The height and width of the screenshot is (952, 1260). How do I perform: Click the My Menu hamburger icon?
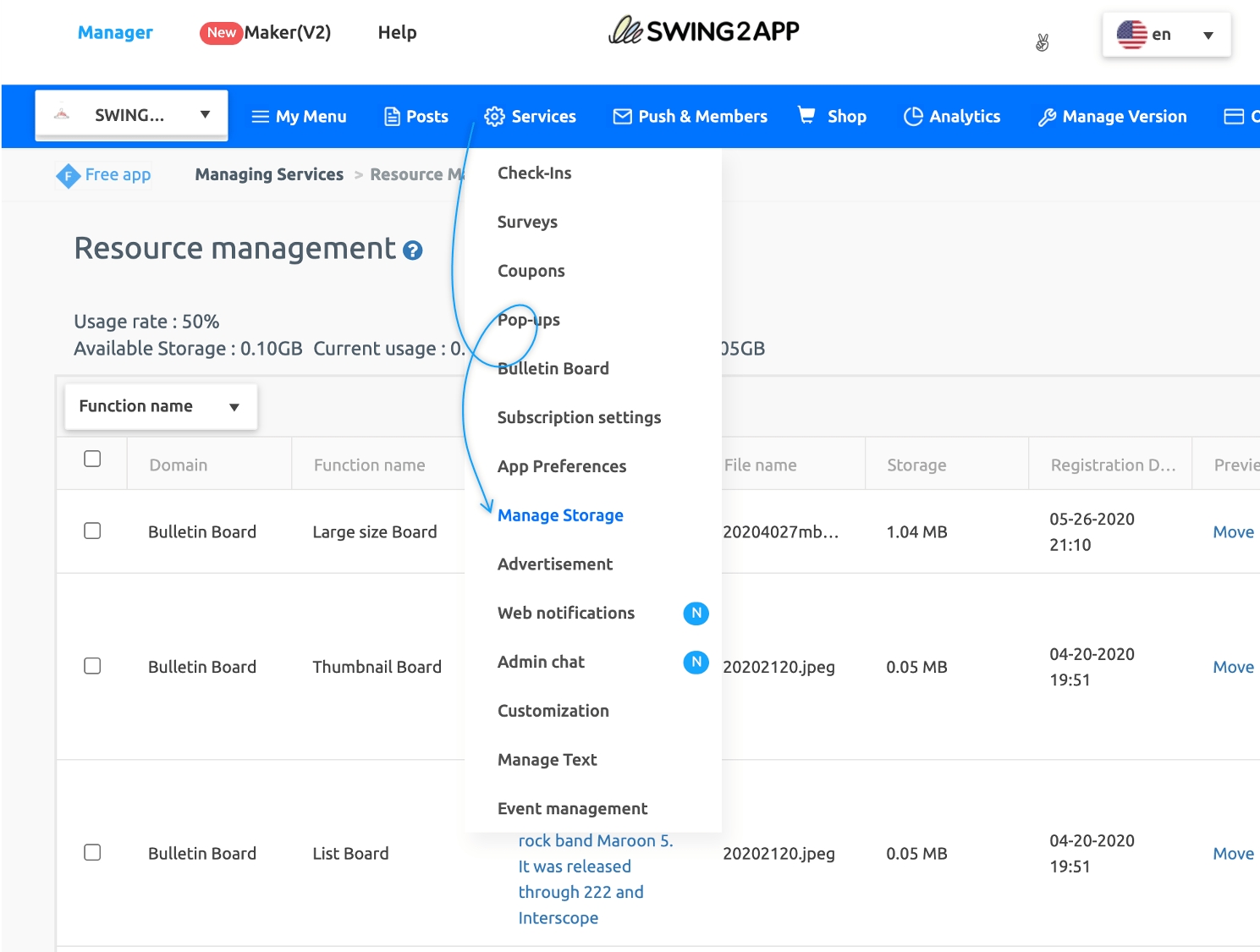tap(261, 117)
